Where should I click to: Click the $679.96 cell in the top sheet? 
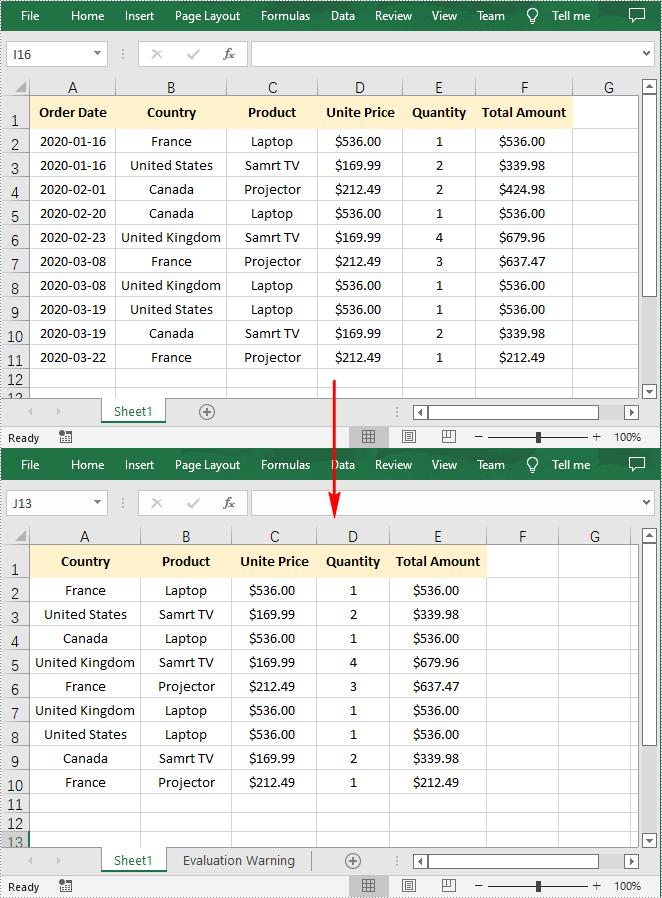pos(524,237)
